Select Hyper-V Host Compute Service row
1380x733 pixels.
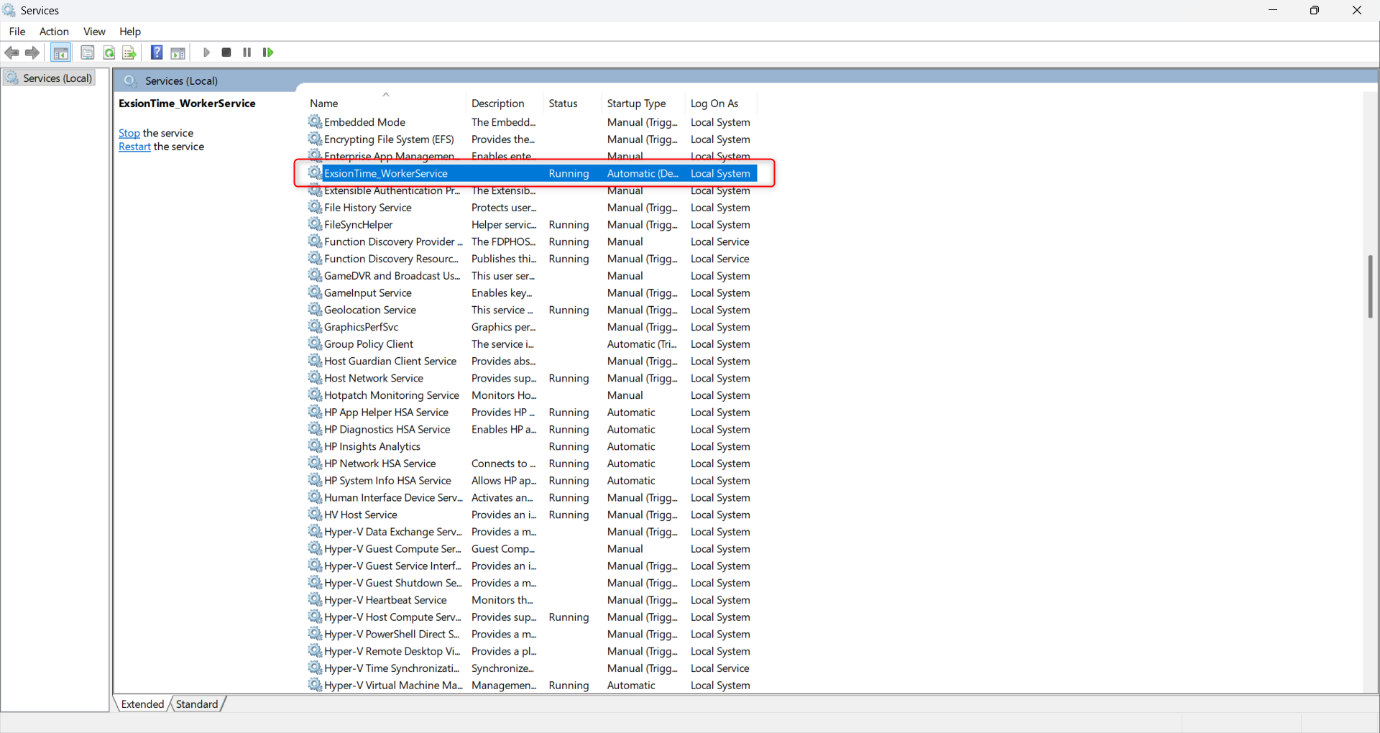tap(531, 617)
